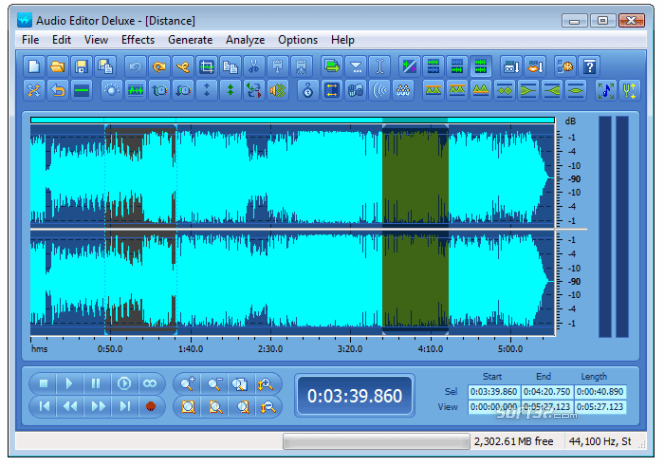Click the green line silence icon
This screenshot has height=466, width=664.
[x=81, y=90]
